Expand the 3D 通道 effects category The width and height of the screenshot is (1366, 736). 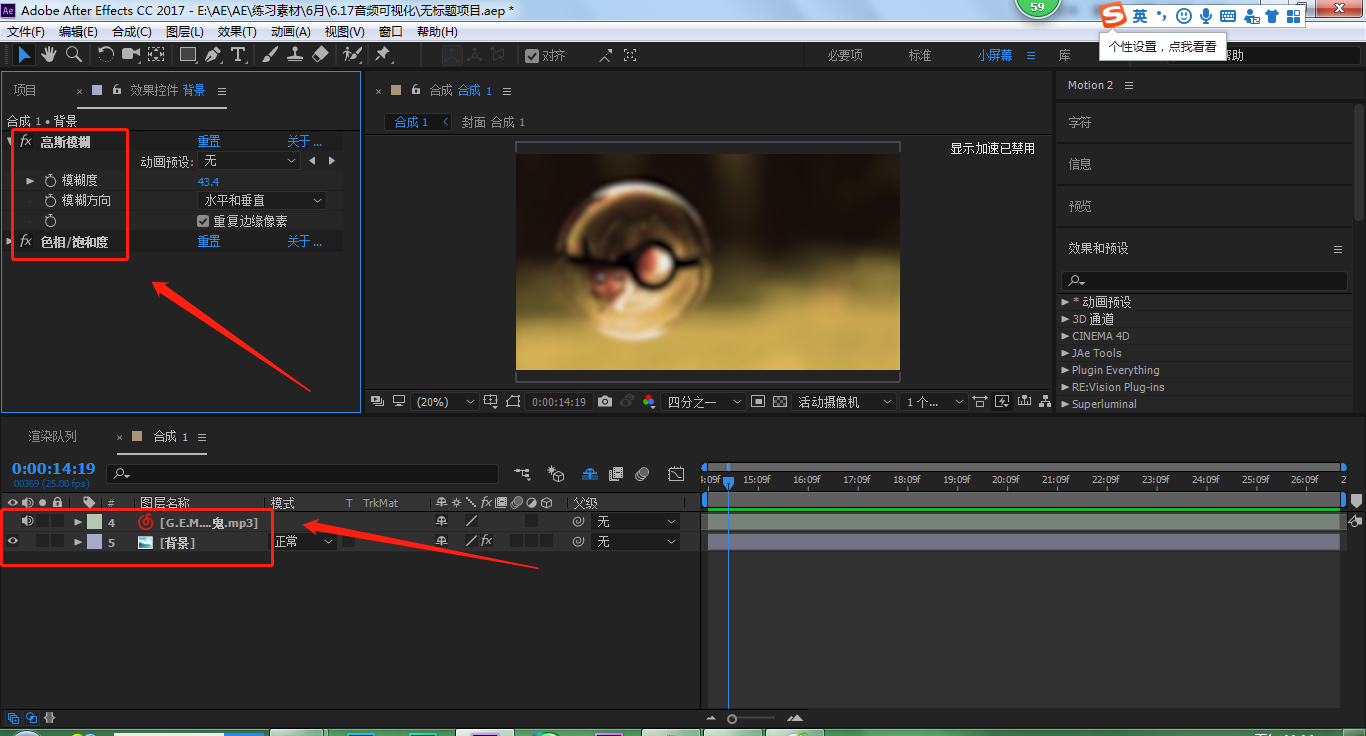(1065, 319)
